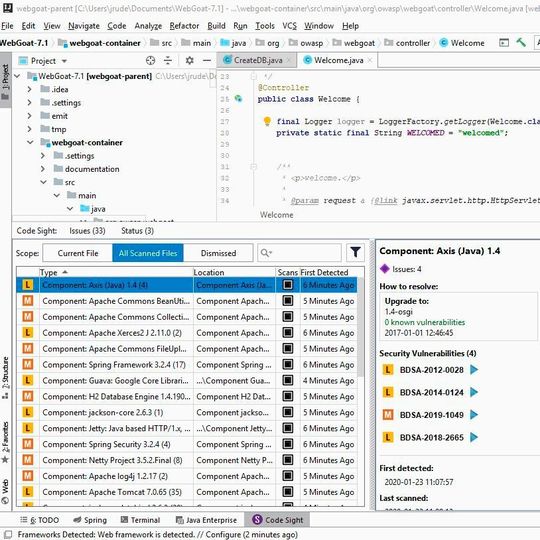Expand the tmp folder
This screenshot has width=540, height=540.
pyautogui.click(x=30, y=129)
